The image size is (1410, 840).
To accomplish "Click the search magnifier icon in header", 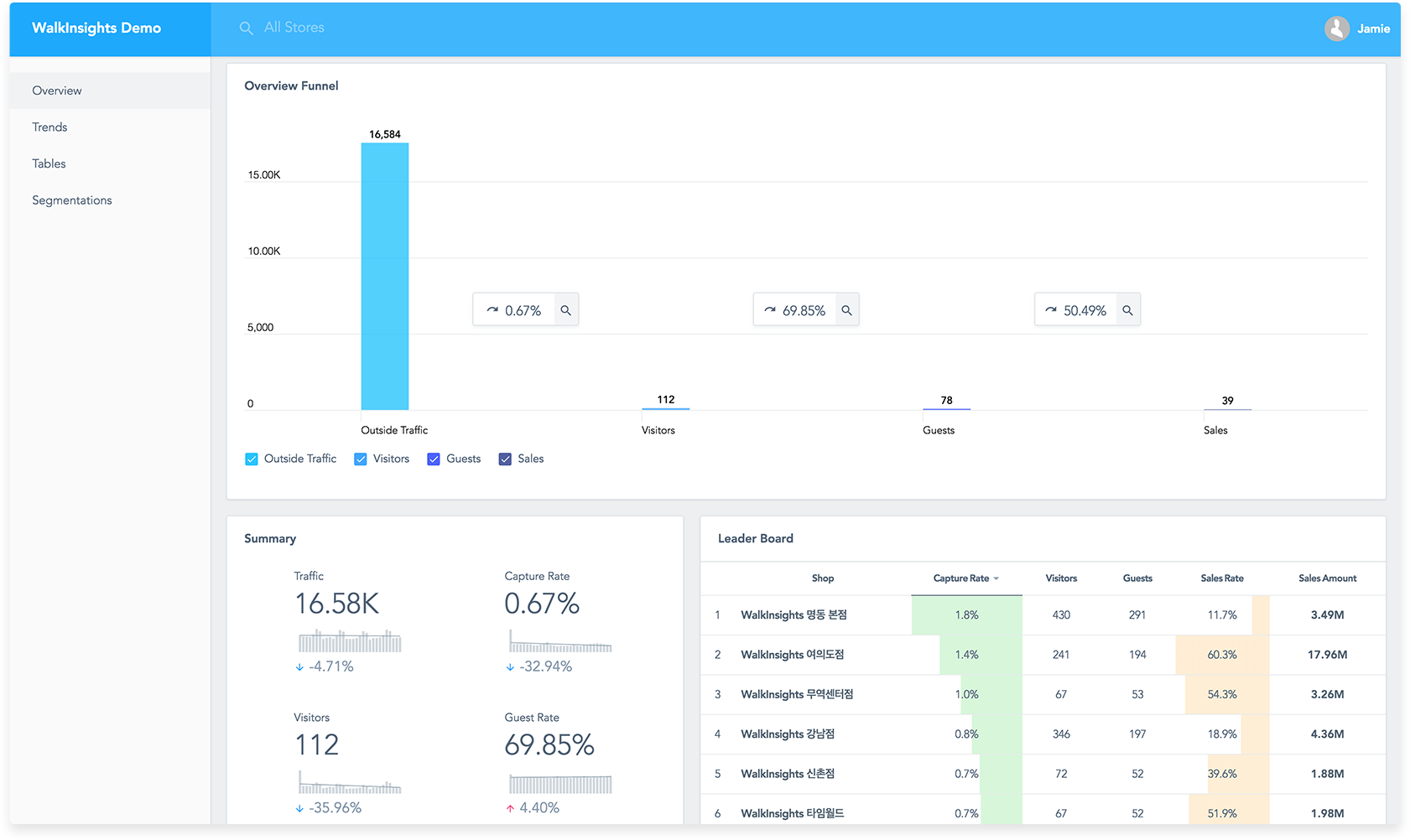I will [x=246, y=29].
